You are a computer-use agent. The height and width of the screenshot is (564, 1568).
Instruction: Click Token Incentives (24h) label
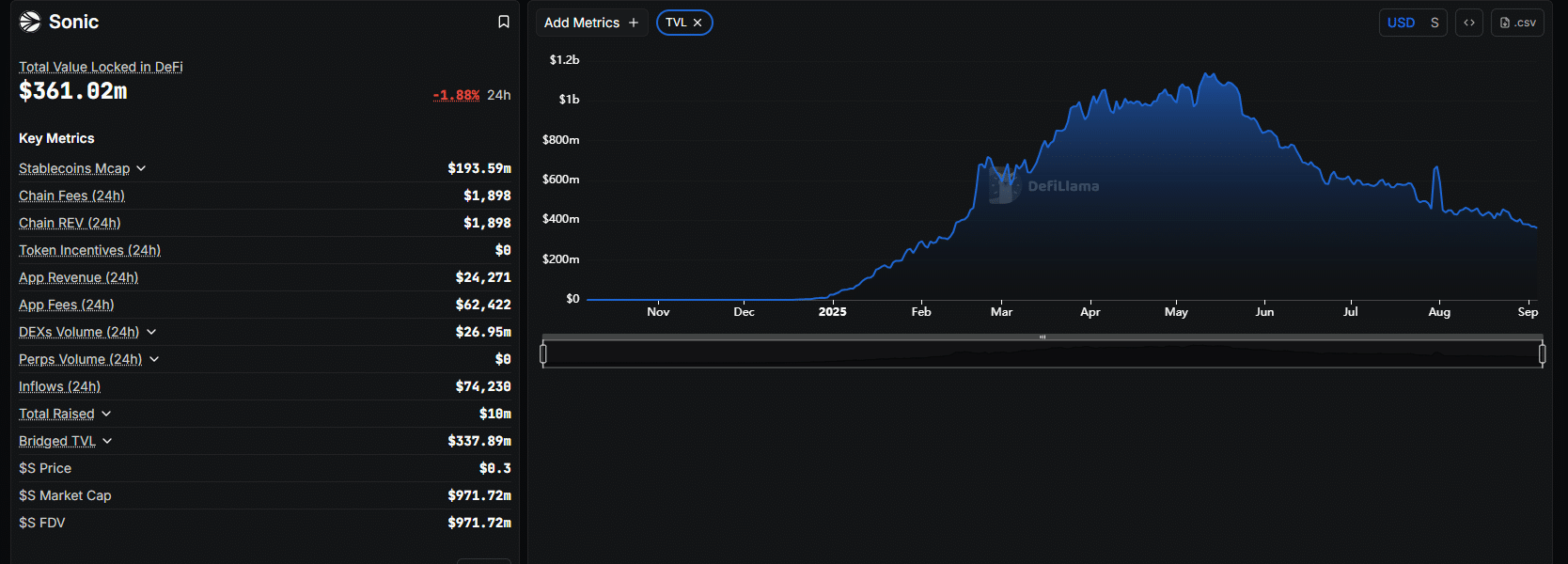(89, 250)
